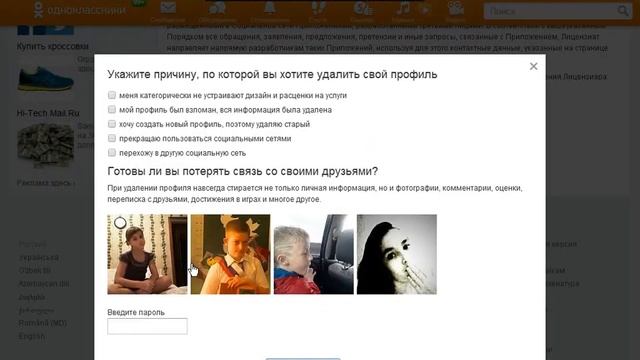This screenshot has height=360, width=640.
Task: Open the 'Купить кроссовки' ad link
Action: [x=53, y=46]
